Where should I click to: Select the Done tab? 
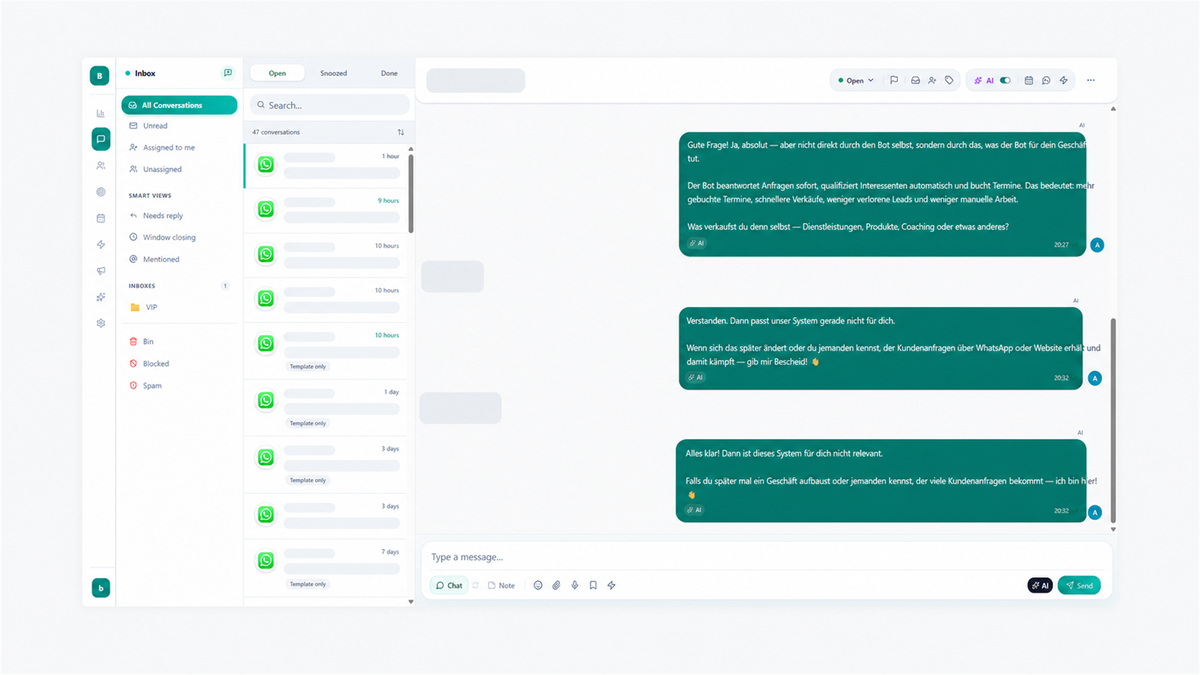(389, 73)
